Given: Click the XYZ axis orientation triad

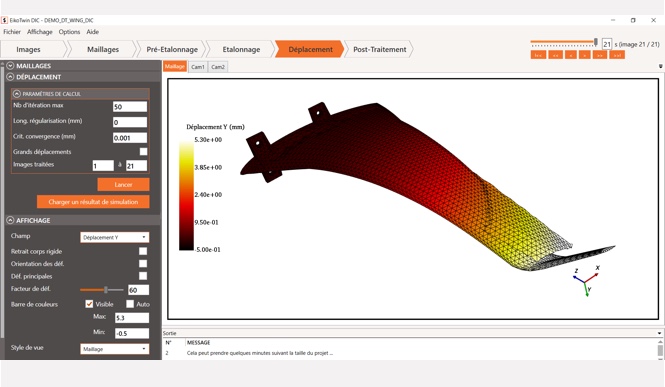Looking at the screenshot, I should [587, 281].
